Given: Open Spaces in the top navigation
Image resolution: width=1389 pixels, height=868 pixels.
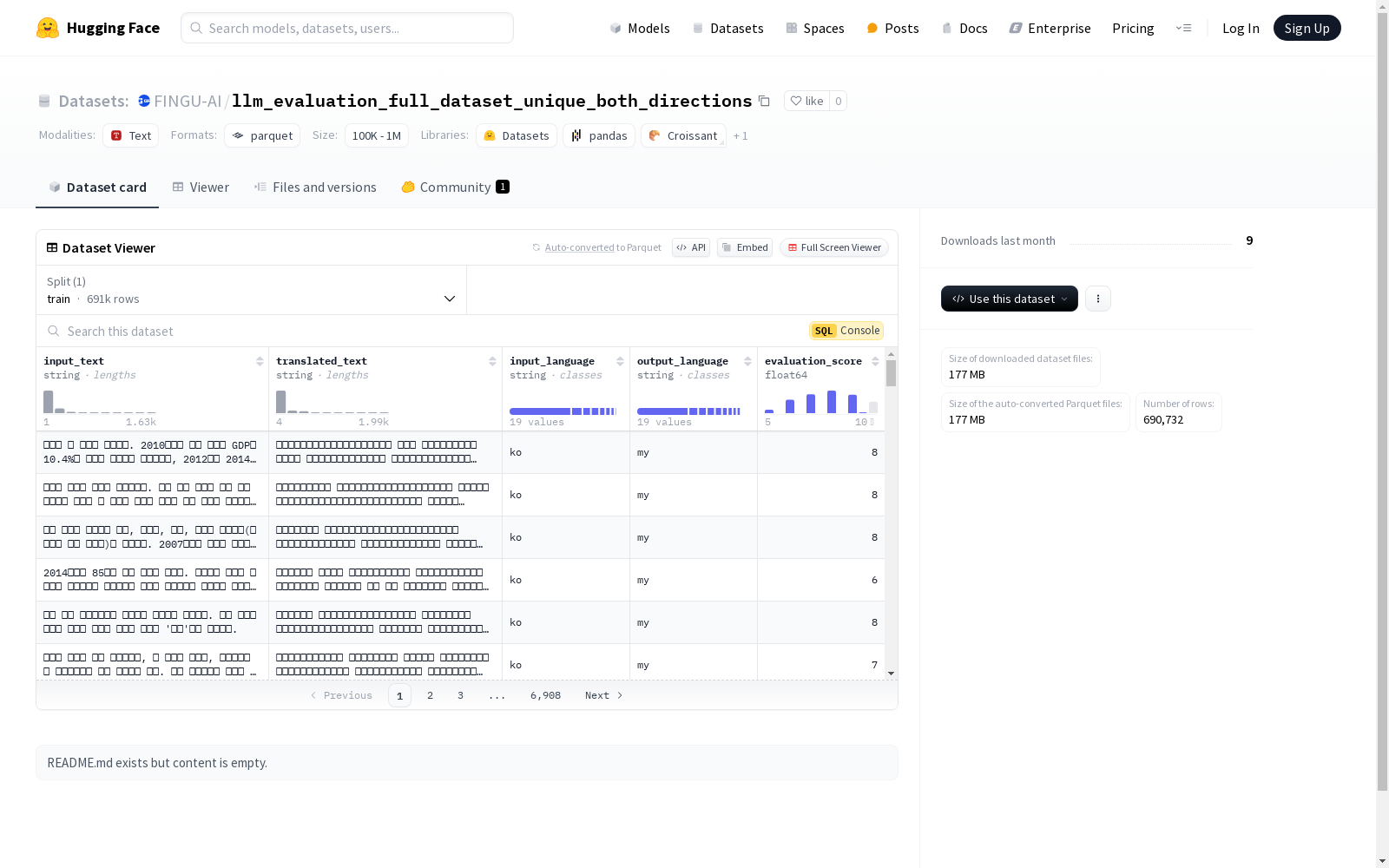Looking at the screenshot, I should (815, 28).
